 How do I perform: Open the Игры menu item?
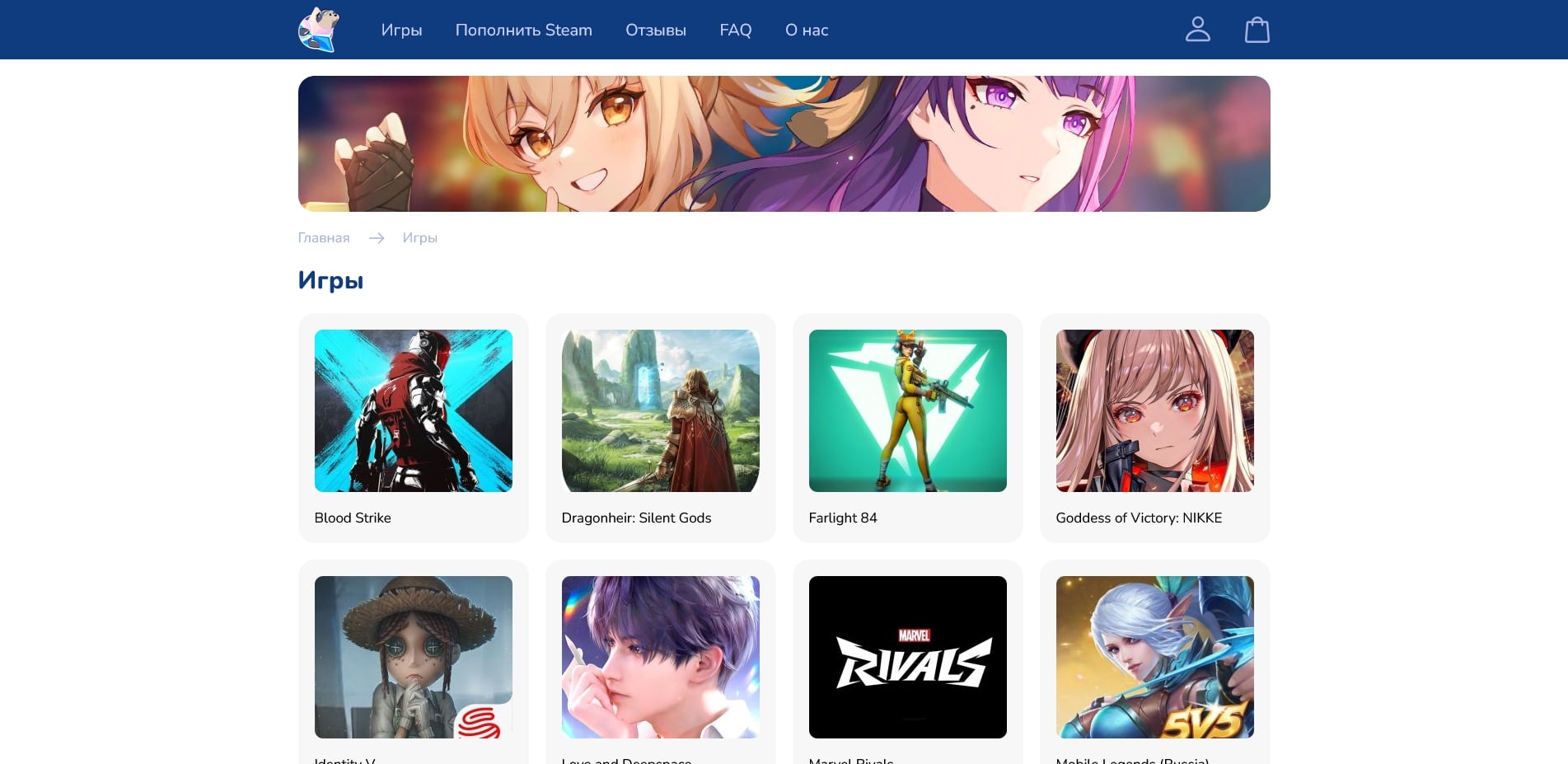click(401, 30)
